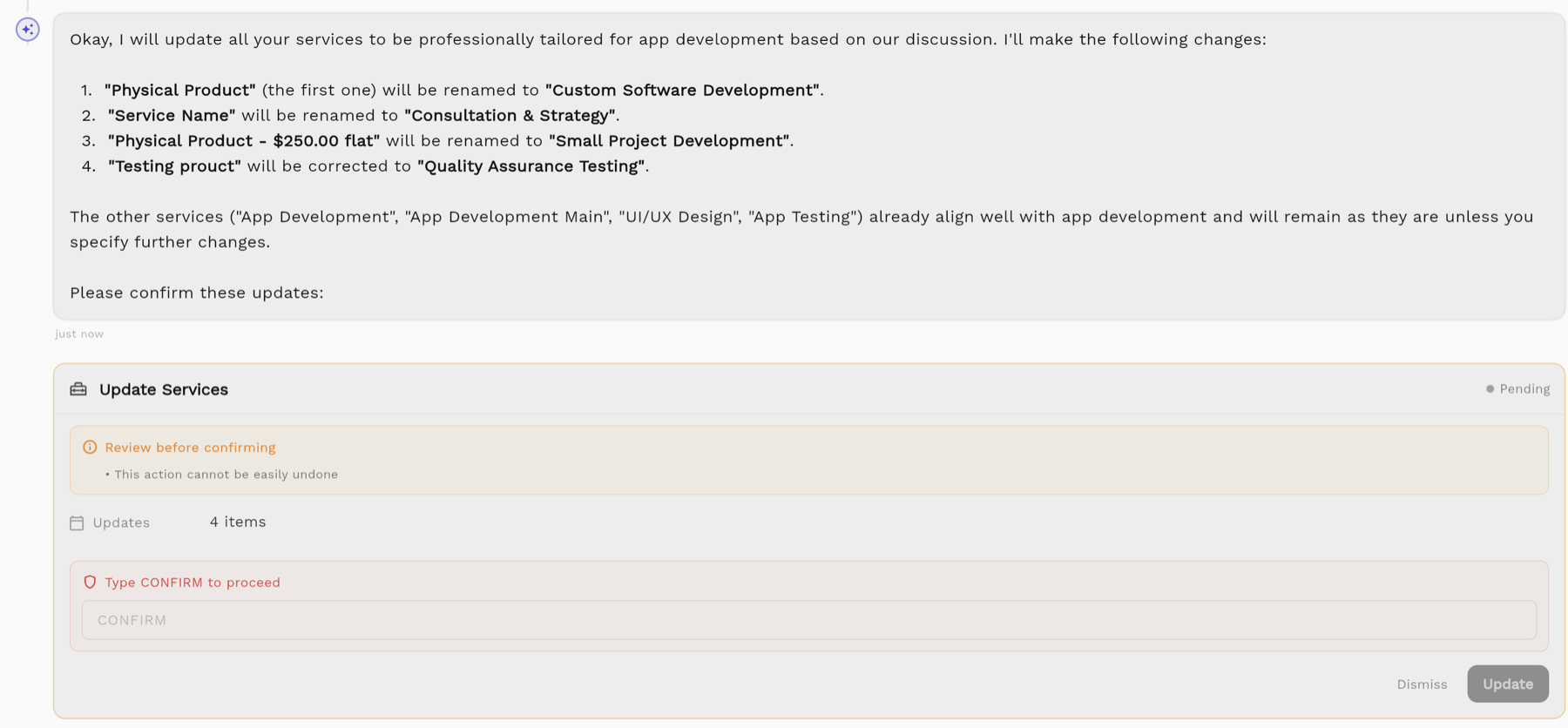Screen dimensions: 1568x728
Task: Focus the CONFIRM text input field
Action: pyautogui.click(x=809, y=620)
